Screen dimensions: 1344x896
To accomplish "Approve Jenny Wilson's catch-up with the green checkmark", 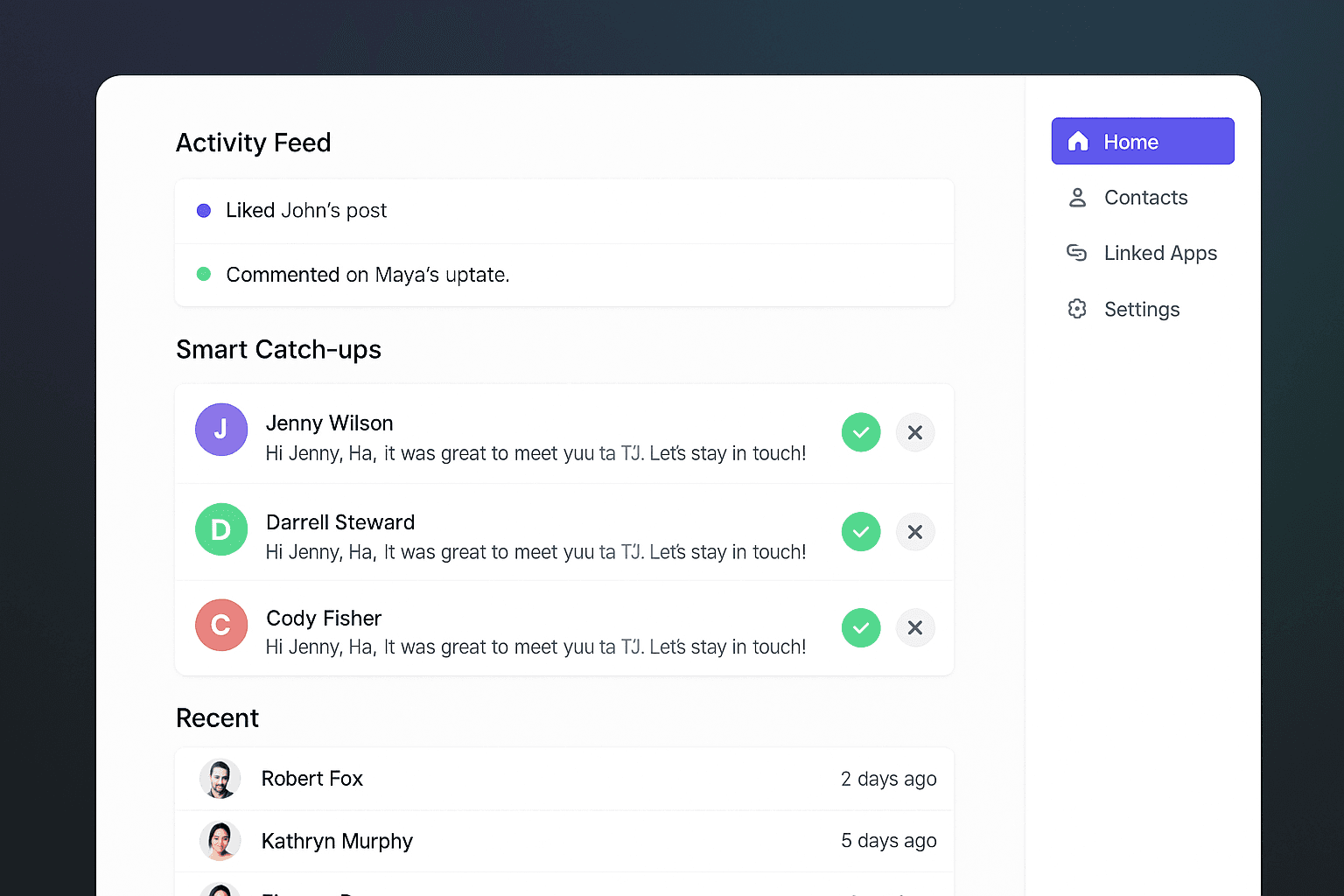I will point(860,432).
